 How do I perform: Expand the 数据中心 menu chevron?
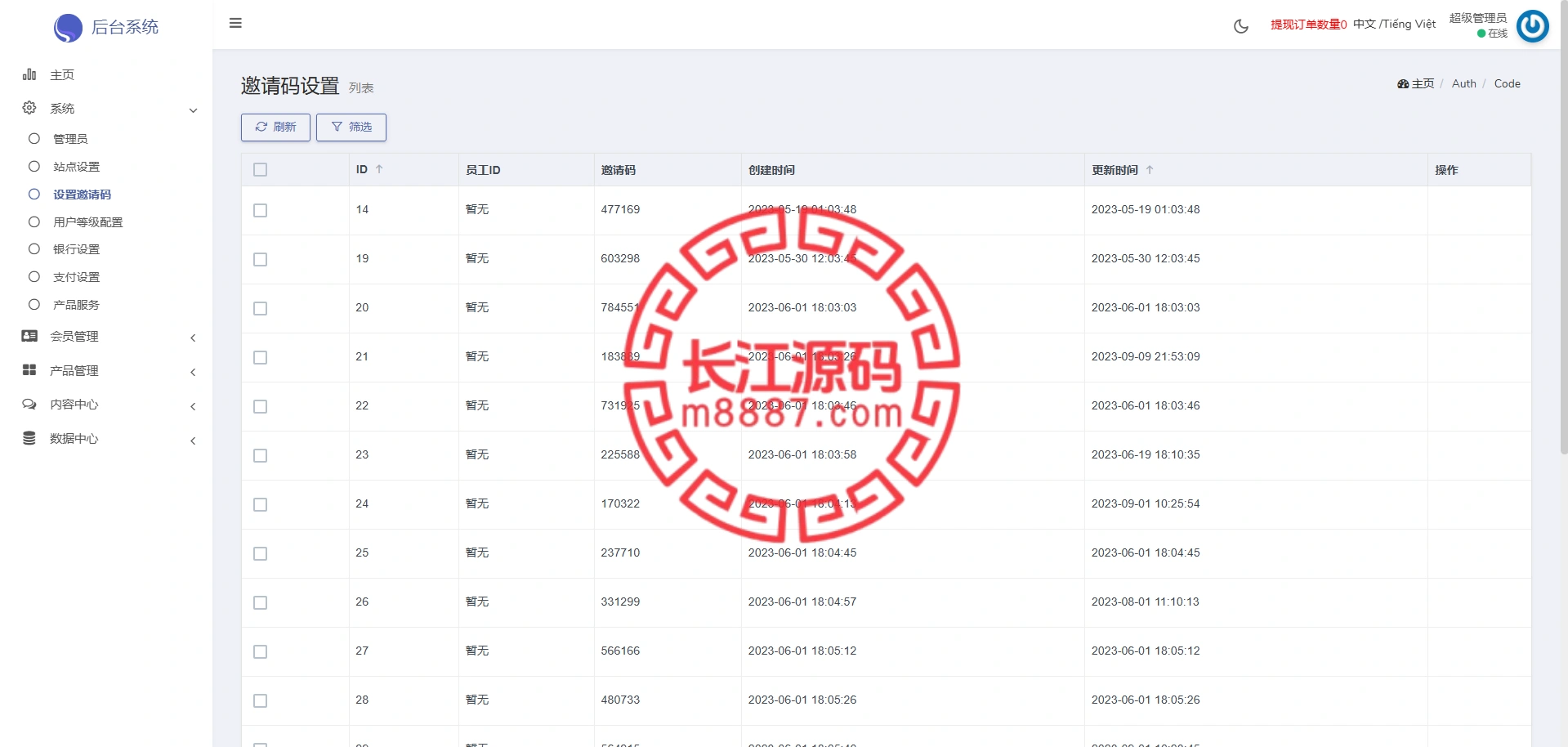coord(194,441)
